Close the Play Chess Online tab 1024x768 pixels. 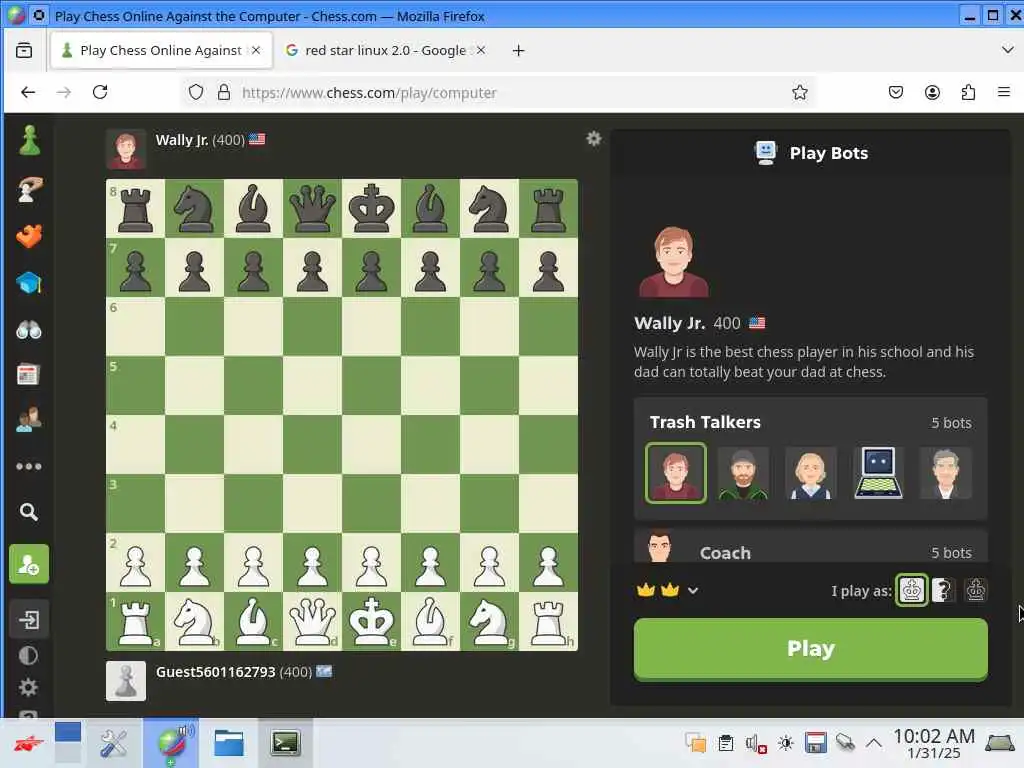point(256,50)
